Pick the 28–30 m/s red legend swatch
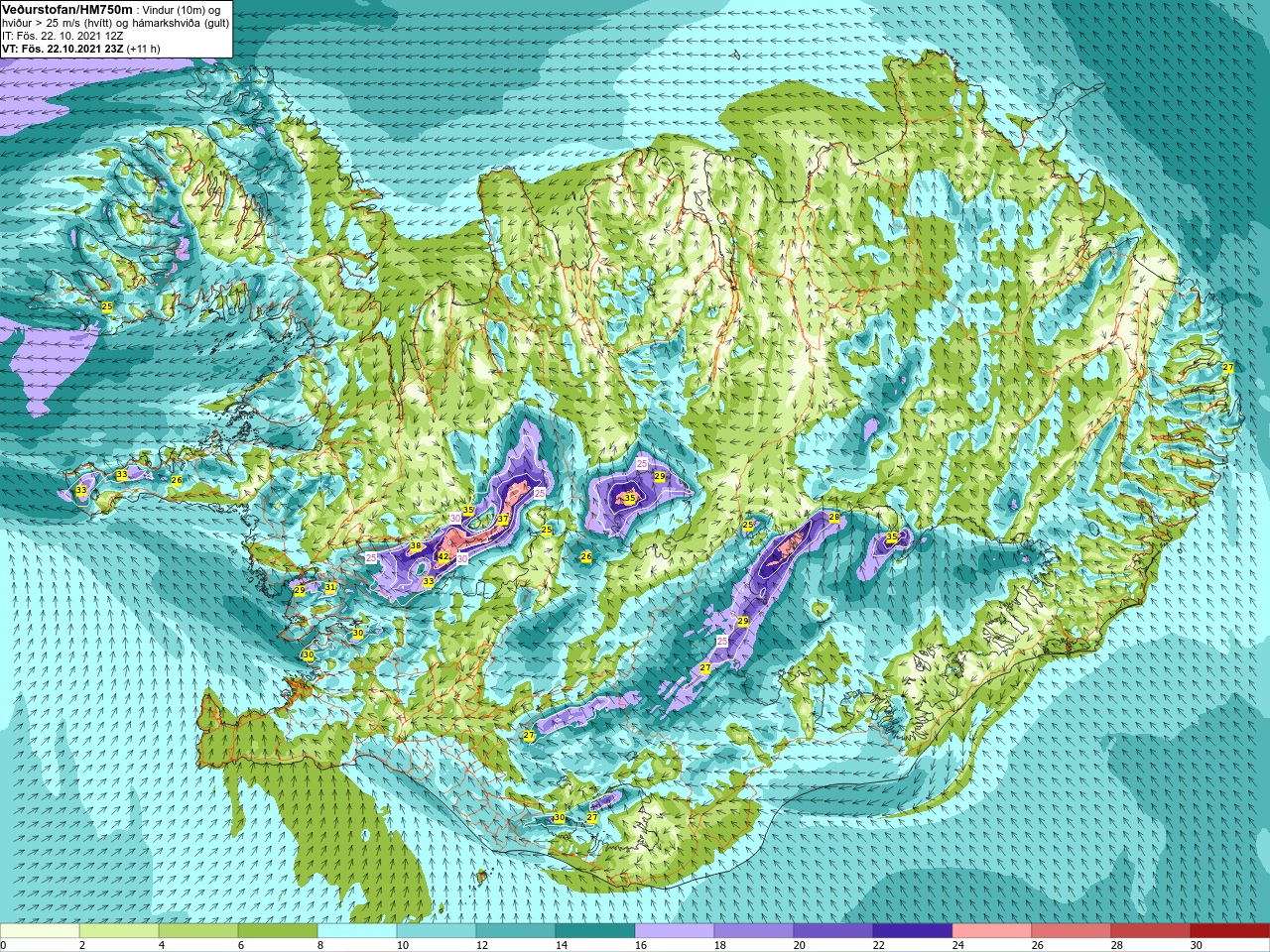Image resolution: width=1270 pixels, height=952 pixels. click(x=1151, y=931)
